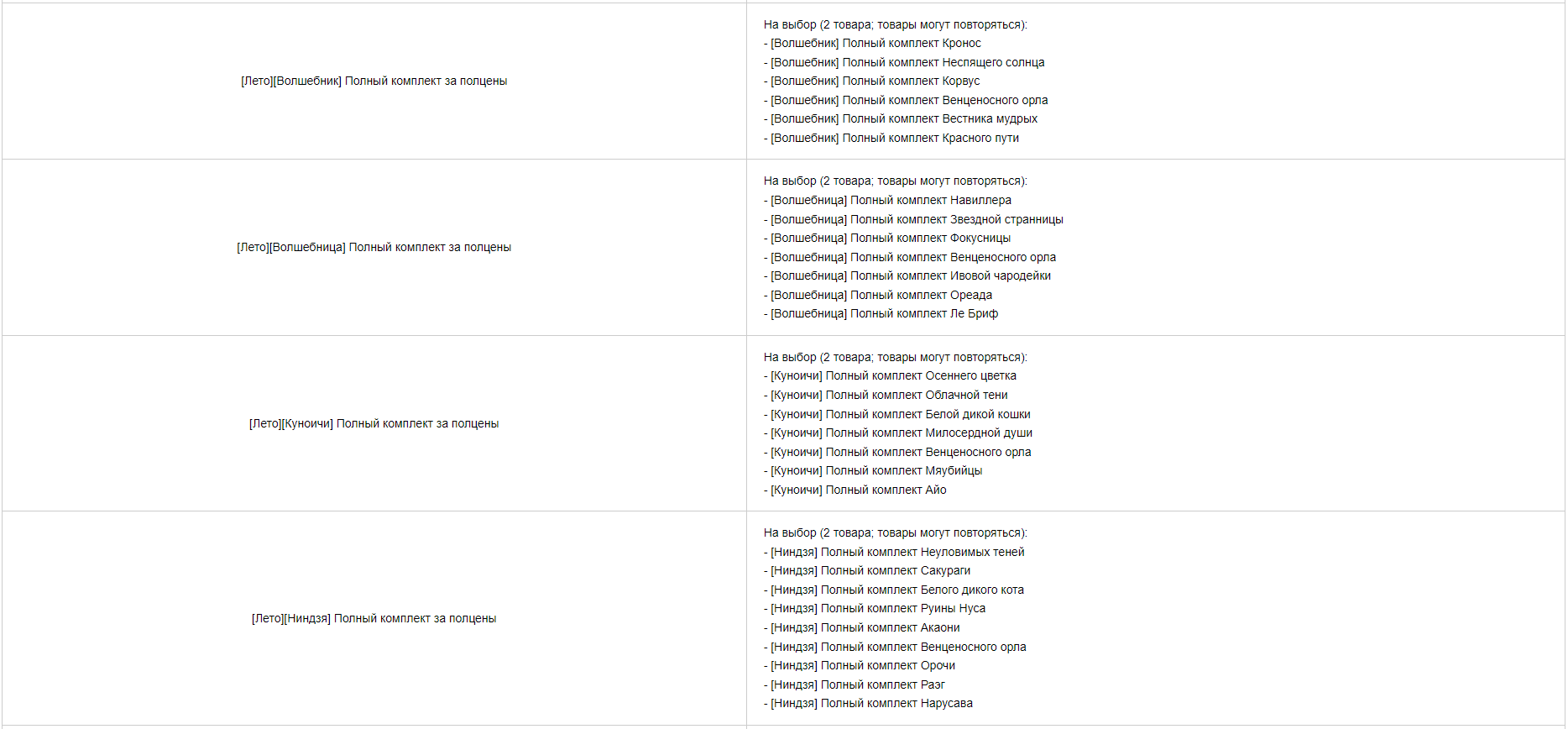Viewport: 1568px width, 729px height.
Task: Click the [Лето][Ниндзя] Полный комплект за полцены cell
Action: pyautogui.click(x=374, y=618)
